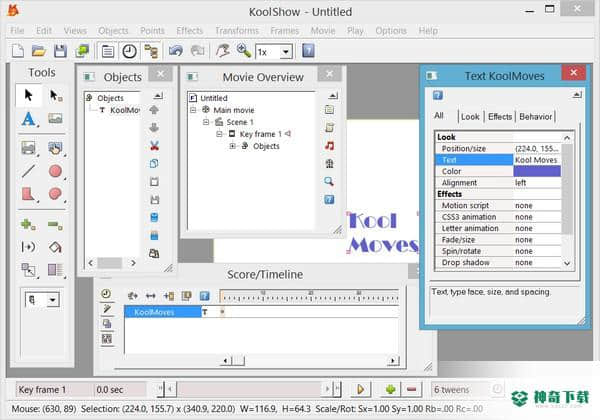The height and width of the screenshot is (420, 600).
Task: Select the red freeform blob tool
Action: click(56, 194)
